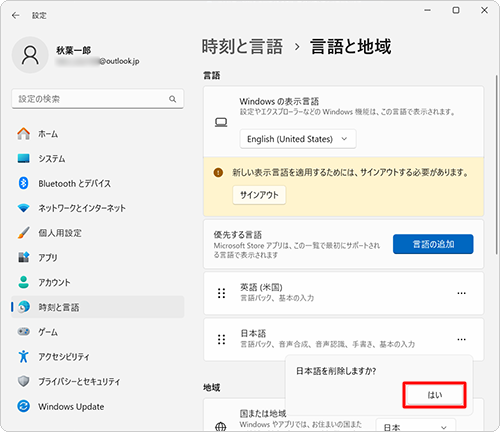Open more options for 日本語
The height and width of the screenshot is (432, 500).
point(461,339)
